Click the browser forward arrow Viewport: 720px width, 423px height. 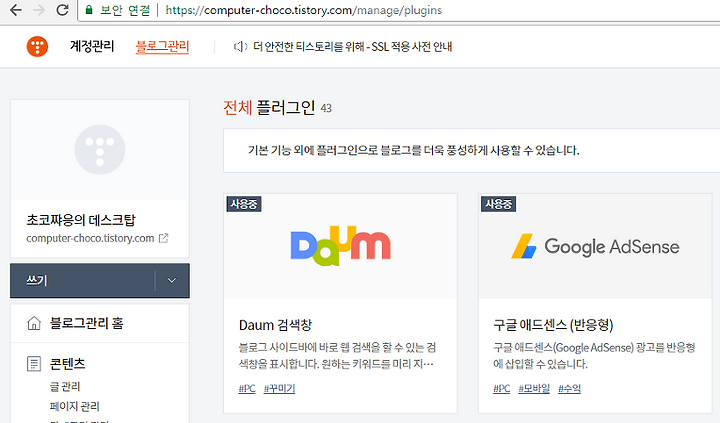39,10
